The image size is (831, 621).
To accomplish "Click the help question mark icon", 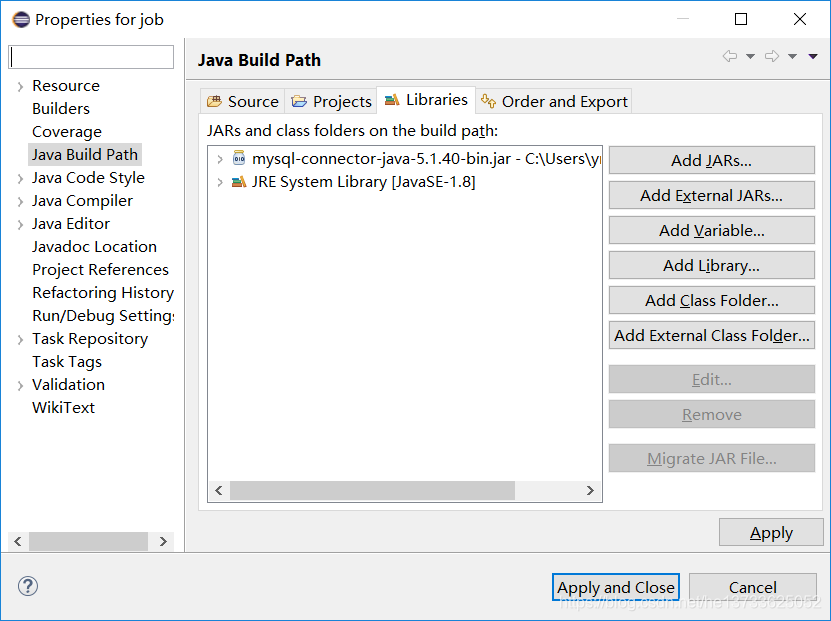I will [x=28, y=586].
